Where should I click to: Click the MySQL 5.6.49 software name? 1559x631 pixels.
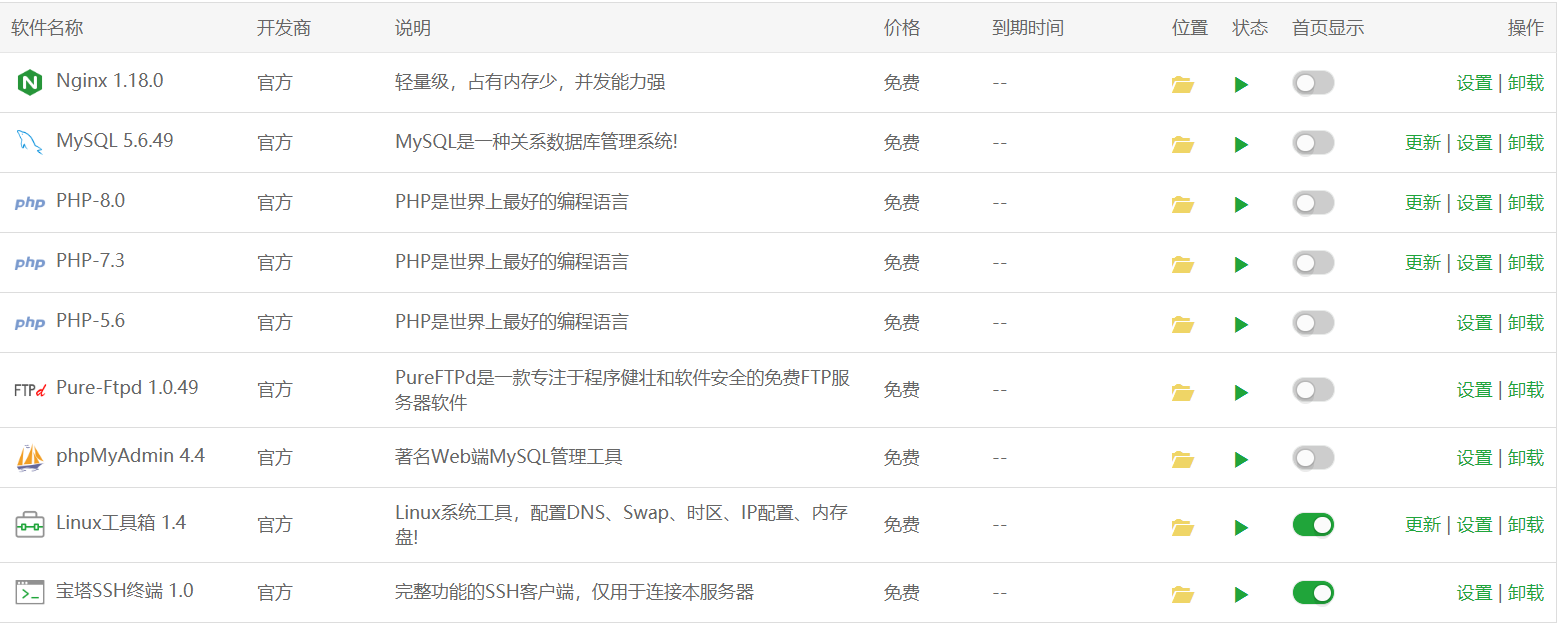click(x=115, y=141)
